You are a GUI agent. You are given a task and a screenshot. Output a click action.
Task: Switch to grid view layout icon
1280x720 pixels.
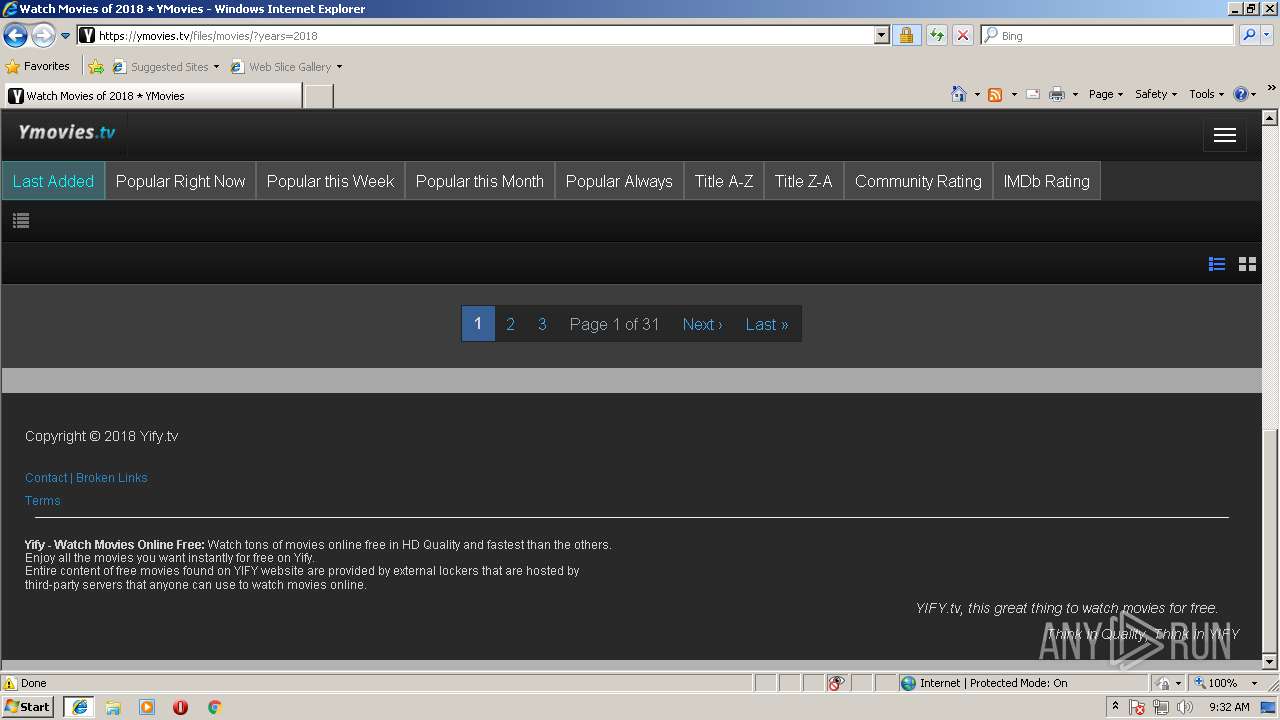[x=1247, y=264]
